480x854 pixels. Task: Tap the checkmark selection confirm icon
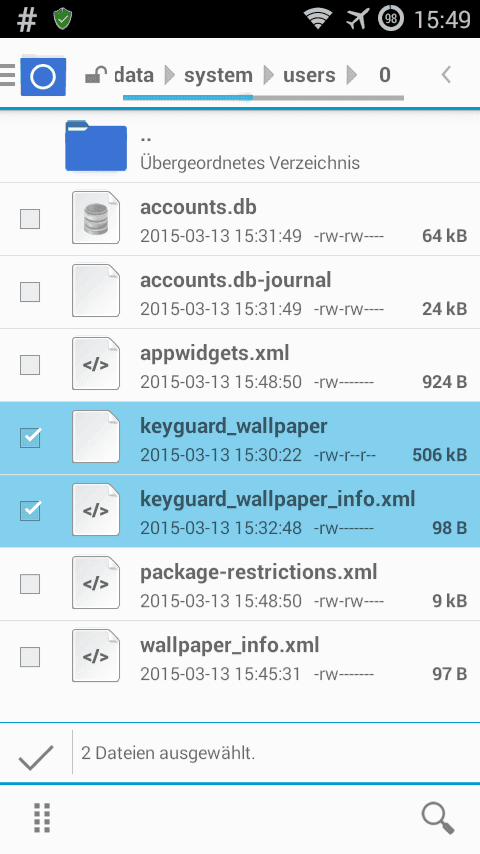[36, 757]
